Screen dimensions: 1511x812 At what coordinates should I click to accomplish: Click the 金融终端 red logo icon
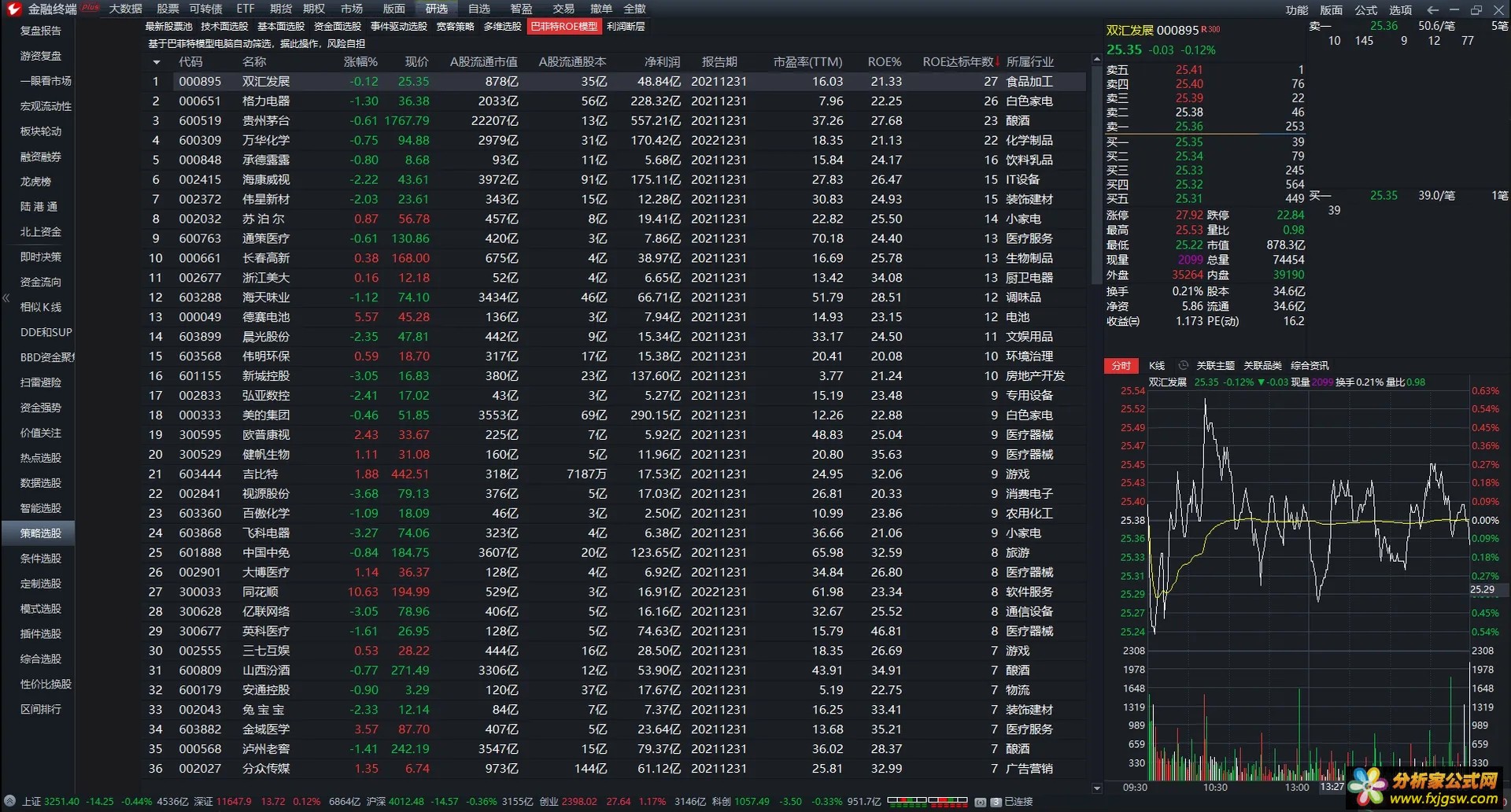tap(13, 9)
